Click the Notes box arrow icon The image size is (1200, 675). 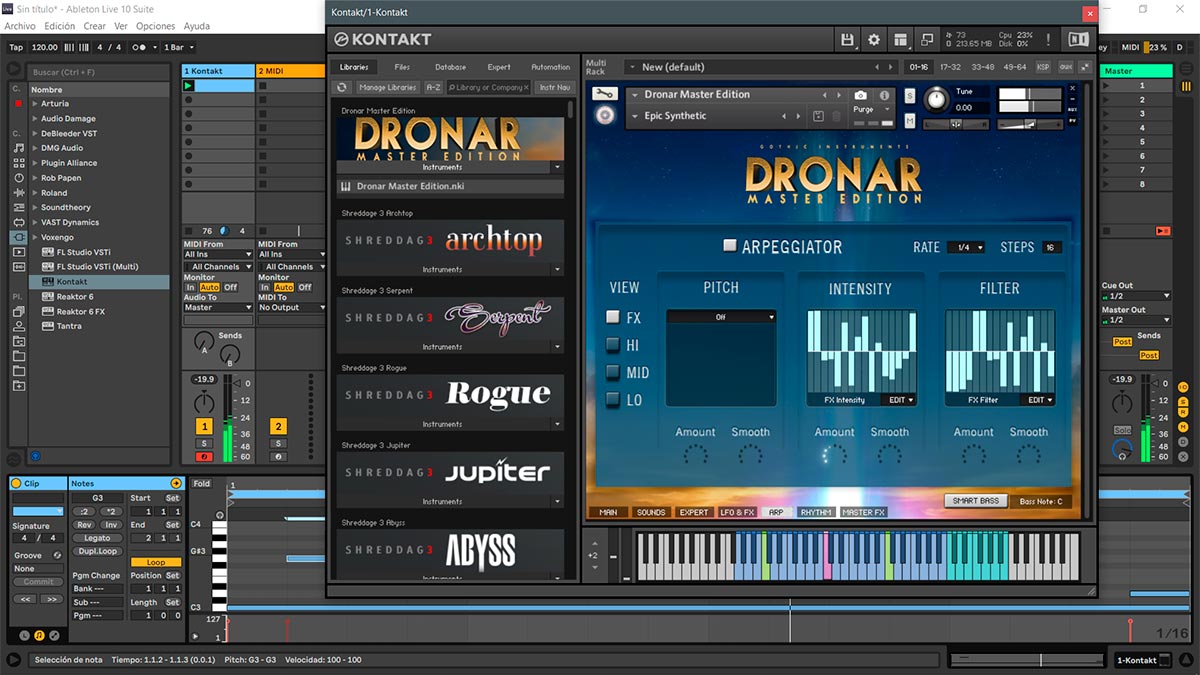(x=177, y=483)
